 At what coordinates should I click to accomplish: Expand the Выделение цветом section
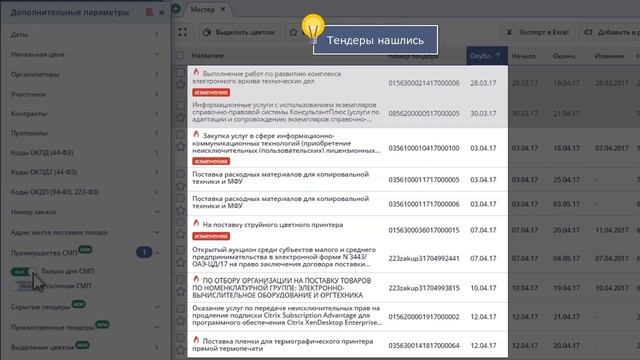coord(85,347)
